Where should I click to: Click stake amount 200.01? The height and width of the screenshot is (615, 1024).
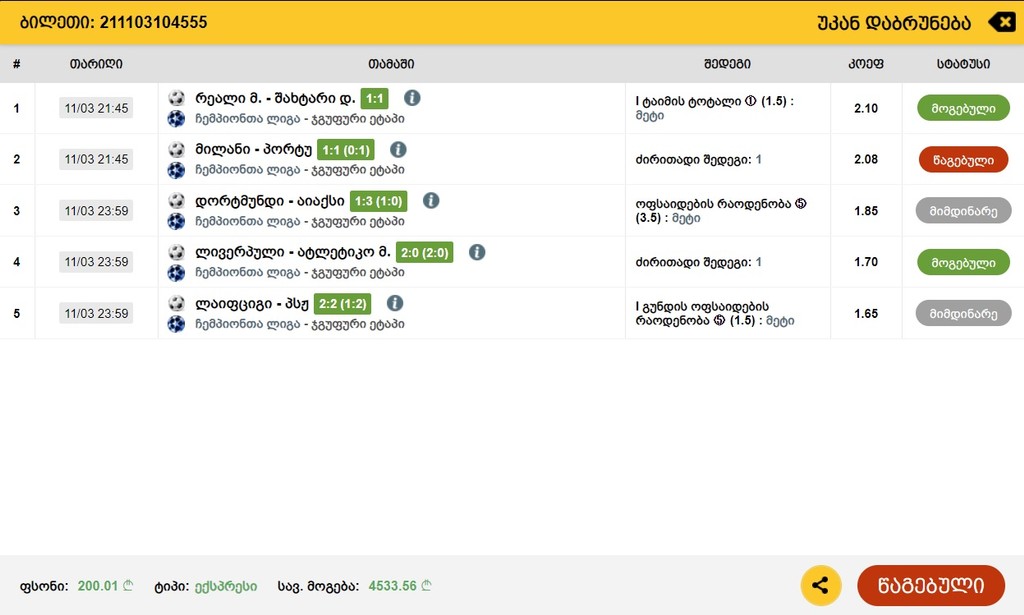click(x=98, y=586)
